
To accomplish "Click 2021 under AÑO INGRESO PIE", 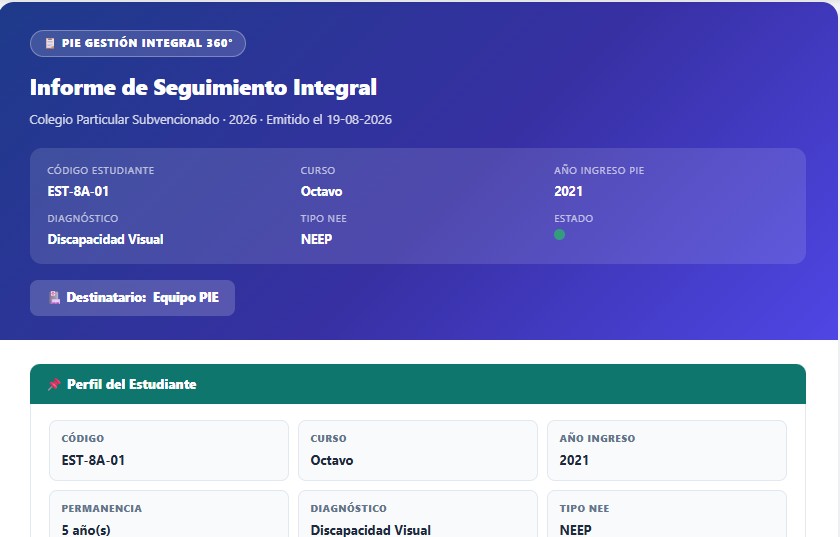I will tap(568, 191).
